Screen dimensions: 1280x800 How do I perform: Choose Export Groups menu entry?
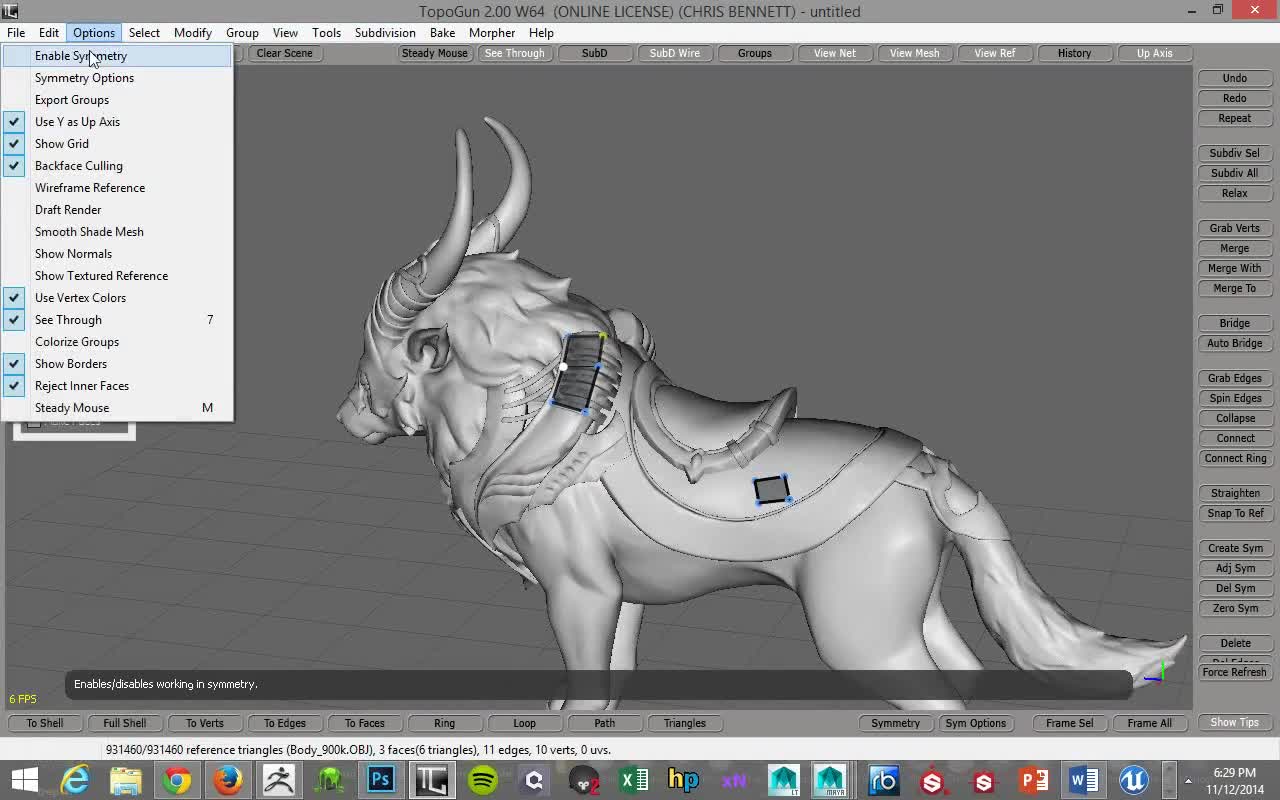[x=118, y=100]
